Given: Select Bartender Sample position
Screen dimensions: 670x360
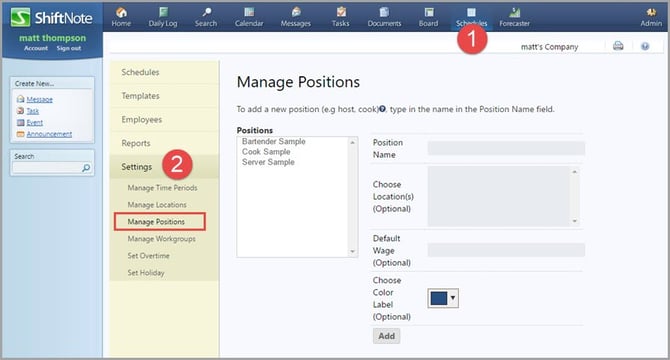Looking at the screenshot, I should click(273, 141).
